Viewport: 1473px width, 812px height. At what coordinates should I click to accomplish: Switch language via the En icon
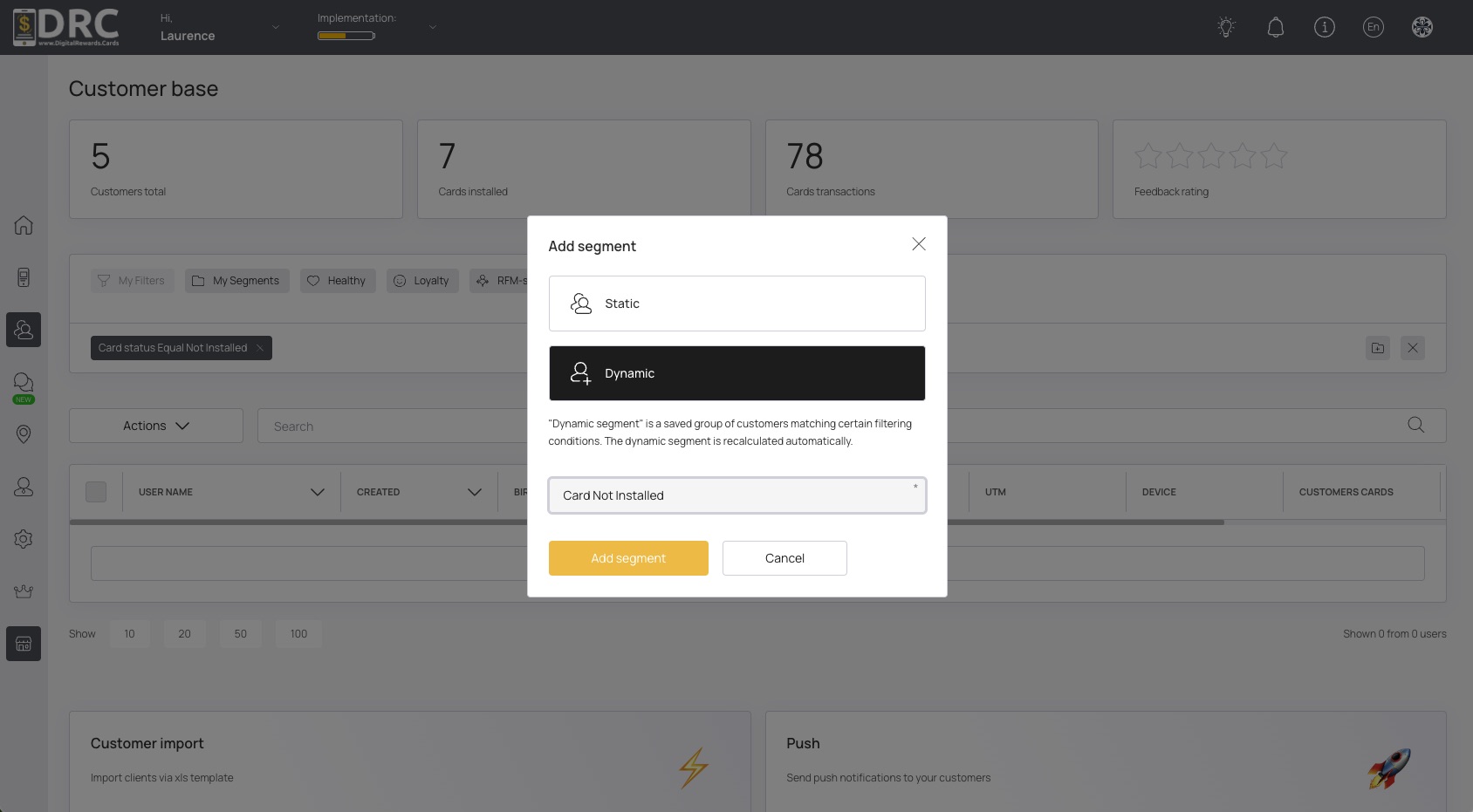1373,27
